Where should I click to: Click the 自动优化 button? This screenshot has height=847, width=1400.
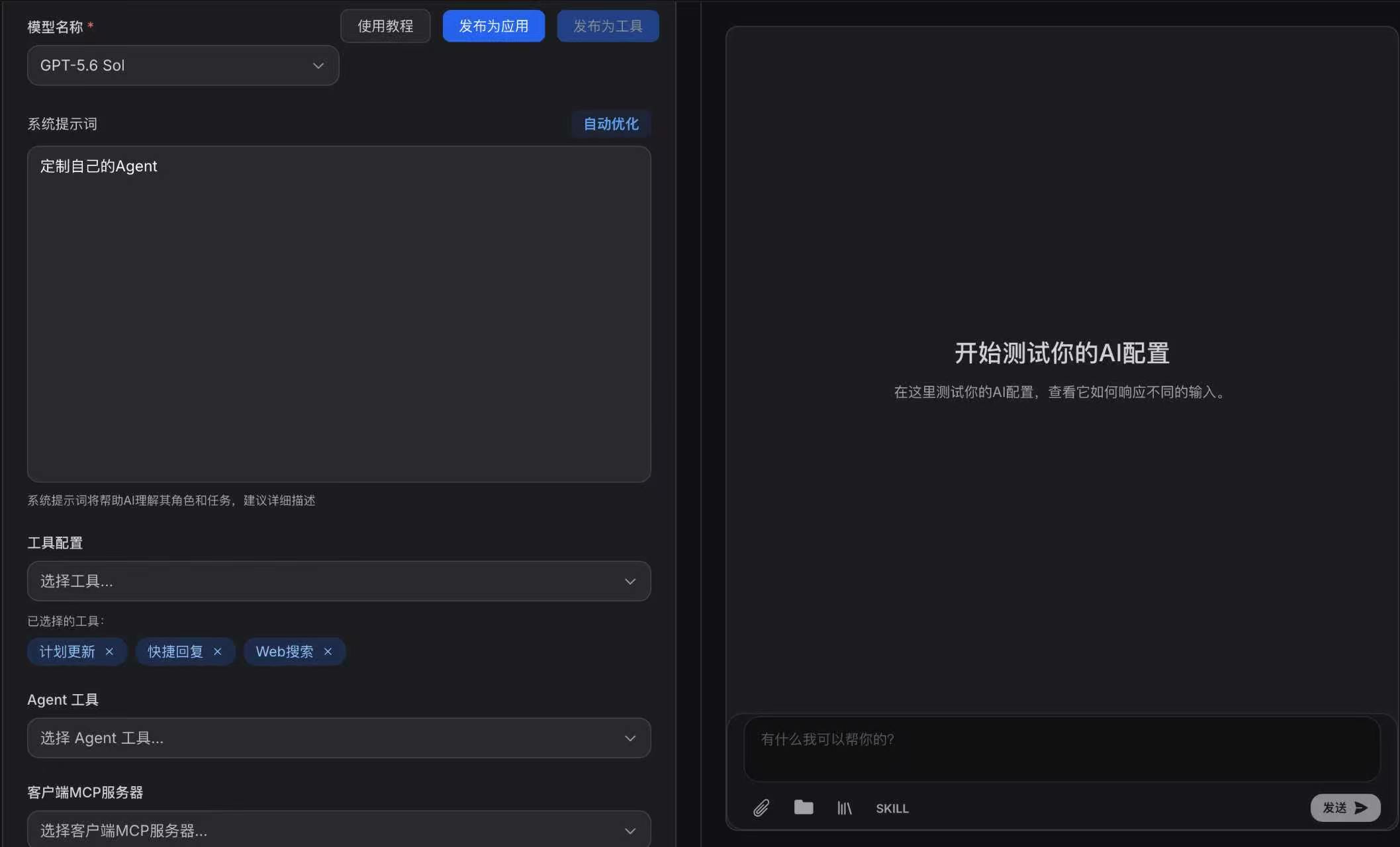pyautogui.click(x=611, y=124)
